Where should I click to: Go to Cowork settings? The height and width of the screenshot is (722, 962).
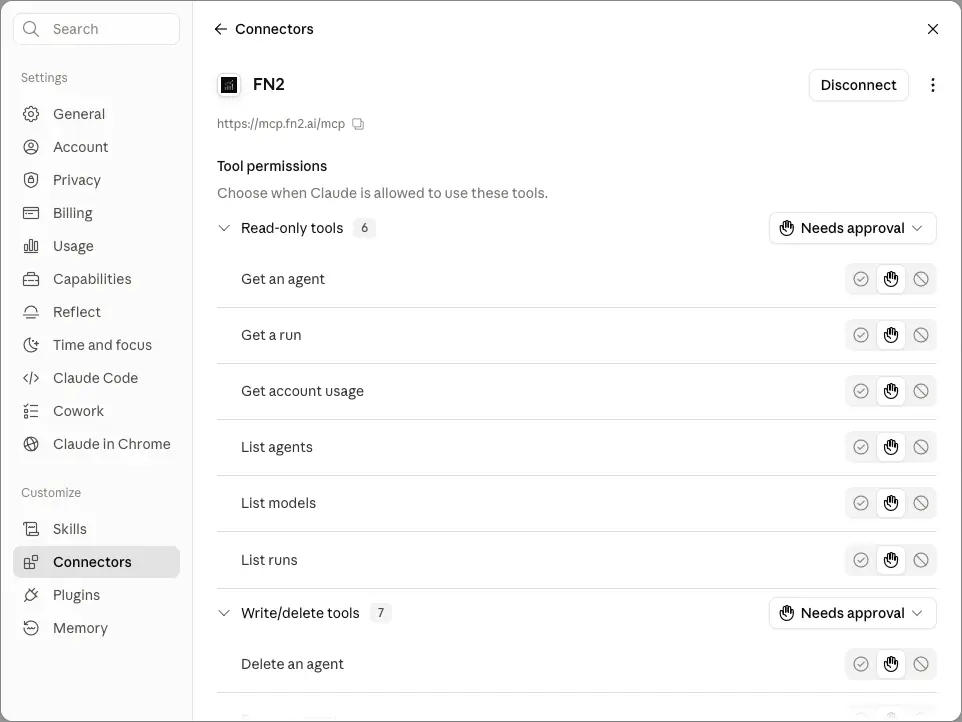point(96,411)
